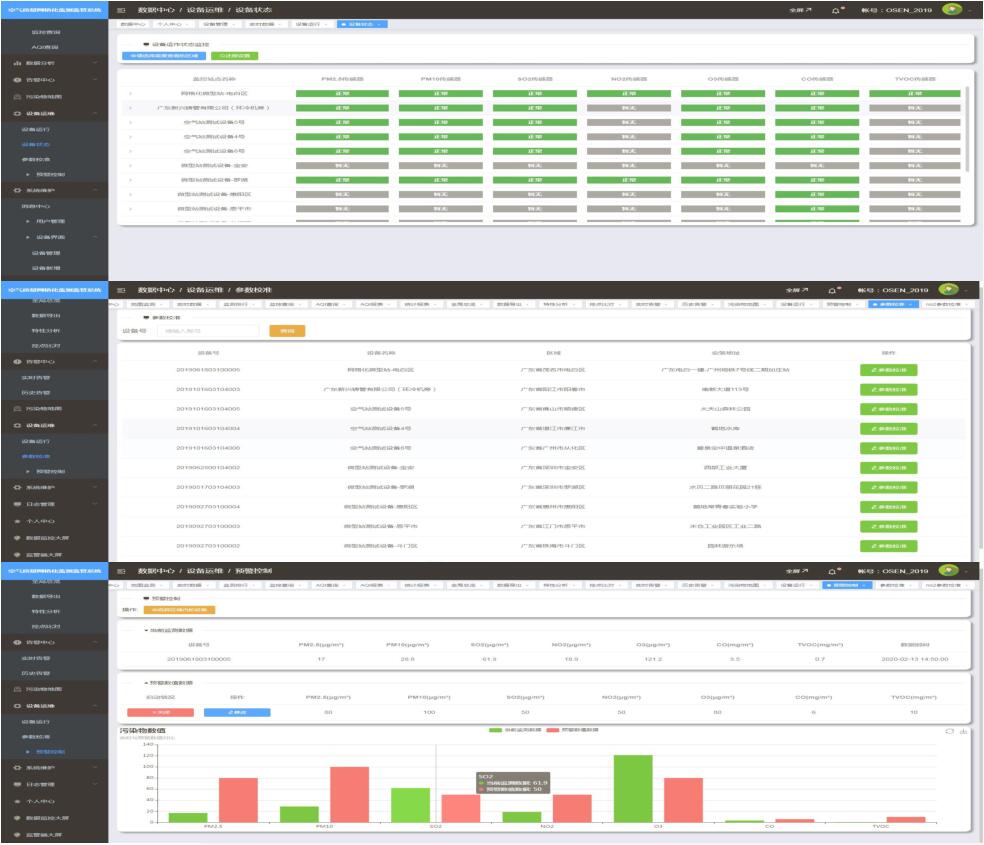
Task: Click the save-image icon on the 污染物数值 chart
Action: click(963, 732)
